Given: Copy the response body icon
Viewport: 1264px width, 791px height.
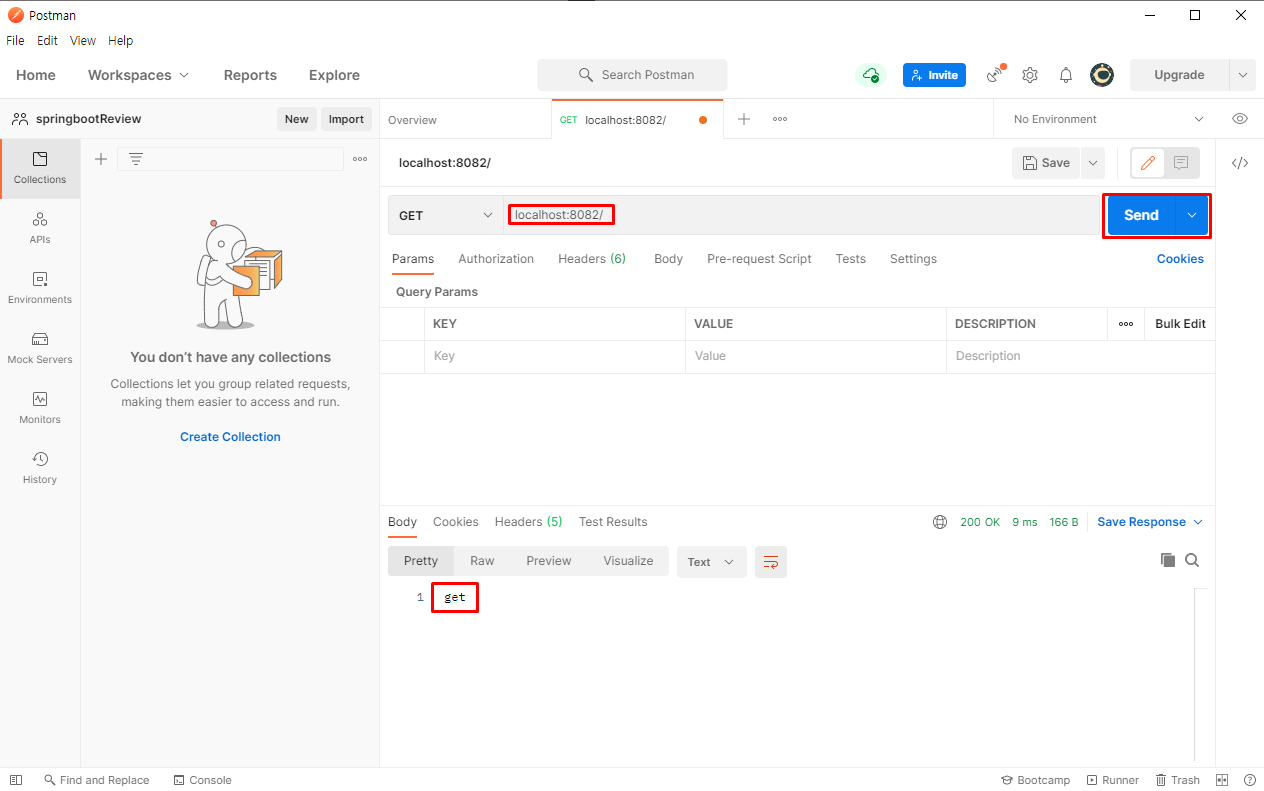Looking at the screenshot, I should 1167,560.
